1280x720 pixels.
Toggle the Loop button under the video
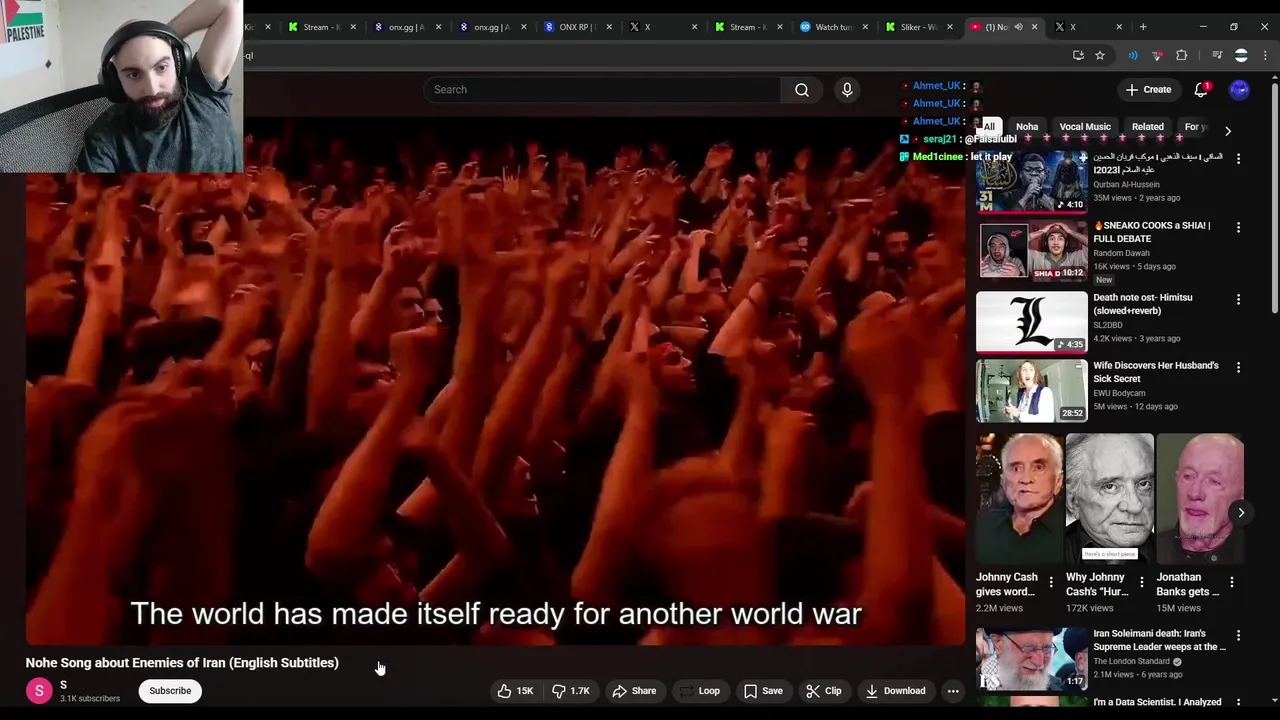coord(699,691)
